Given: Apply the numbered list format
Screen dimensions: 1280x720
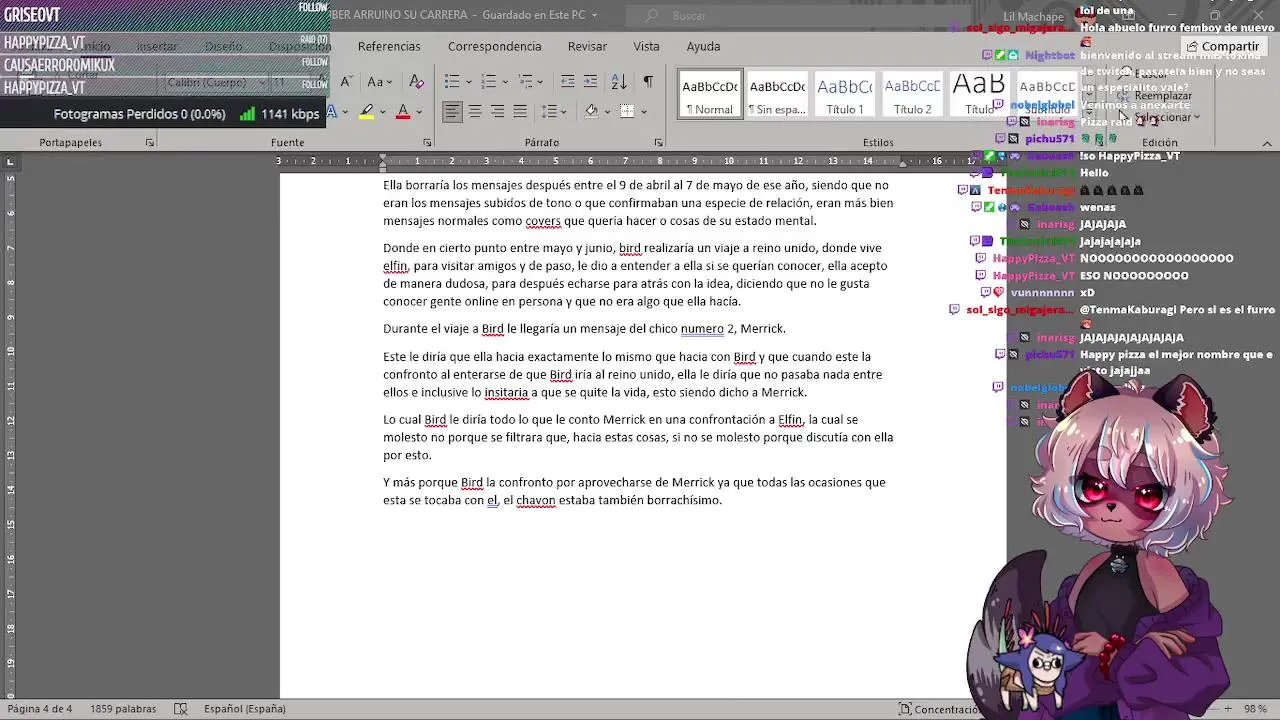Looking at the screenshot, I should coord(487,82).
